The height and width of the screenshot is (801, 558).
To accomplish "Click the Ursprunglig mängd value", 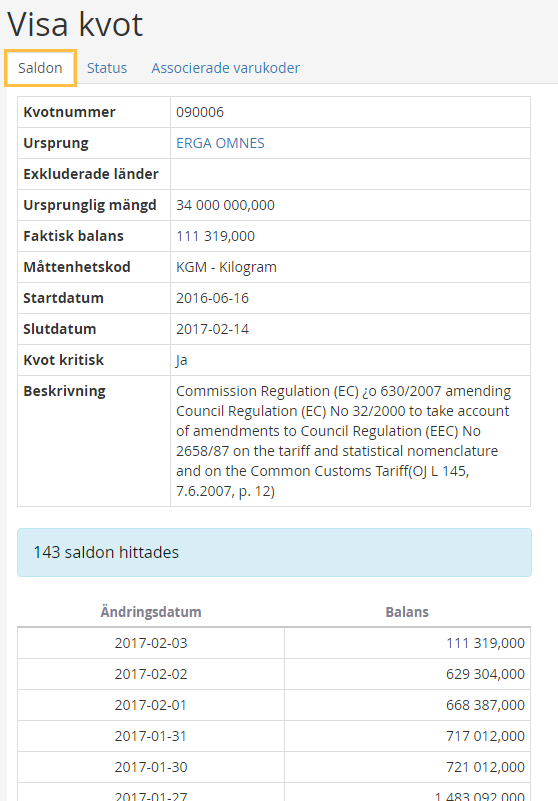I will click(x=225, y=205).
